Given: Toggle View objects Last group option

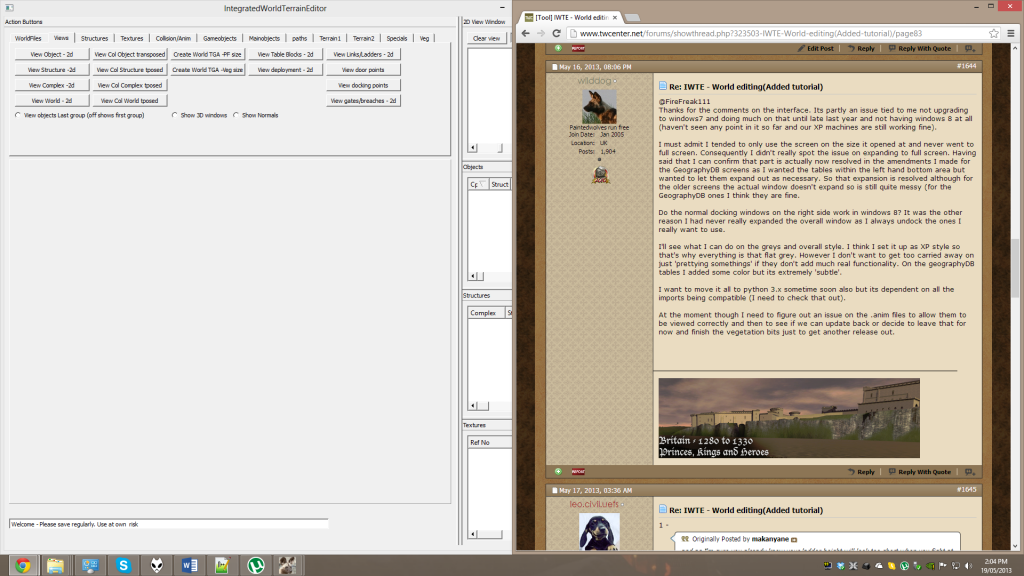Looking at the screenshot, I should click(18, 115).
